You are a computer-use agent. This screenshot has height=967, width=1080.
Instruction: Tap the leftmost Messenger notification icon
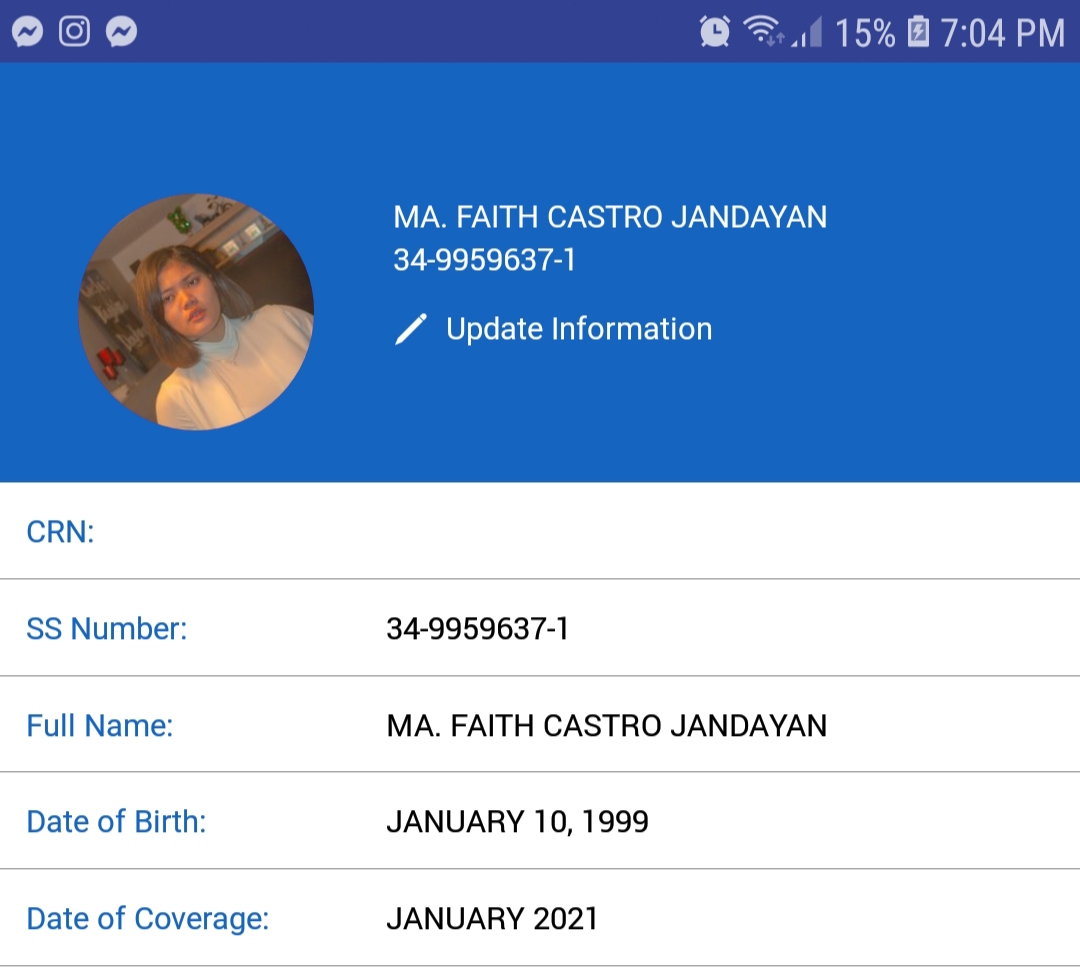click(x=27, y=32)
